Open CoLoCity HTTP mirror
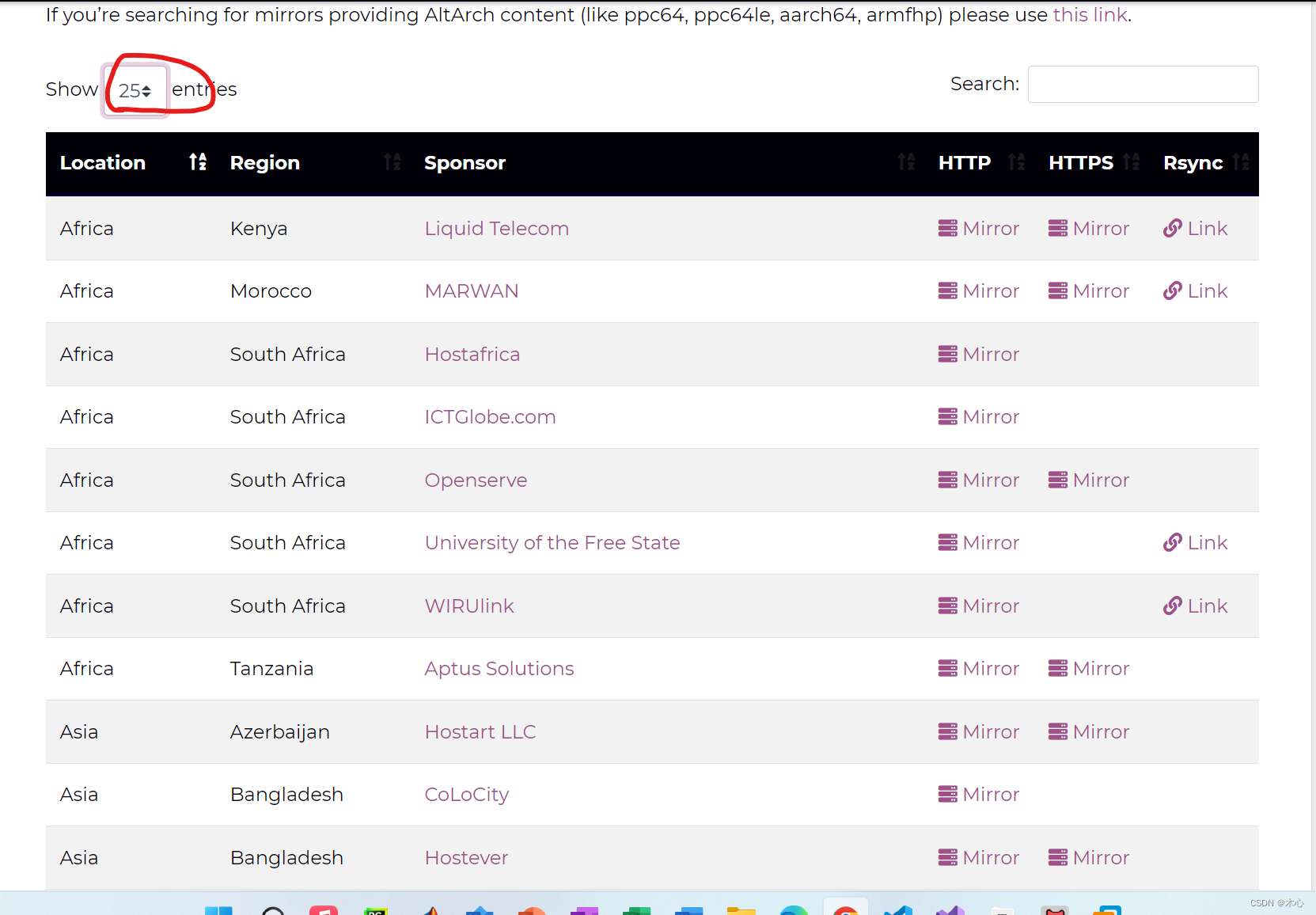Screen dimensions: 1316x915 tap(978, 795)
